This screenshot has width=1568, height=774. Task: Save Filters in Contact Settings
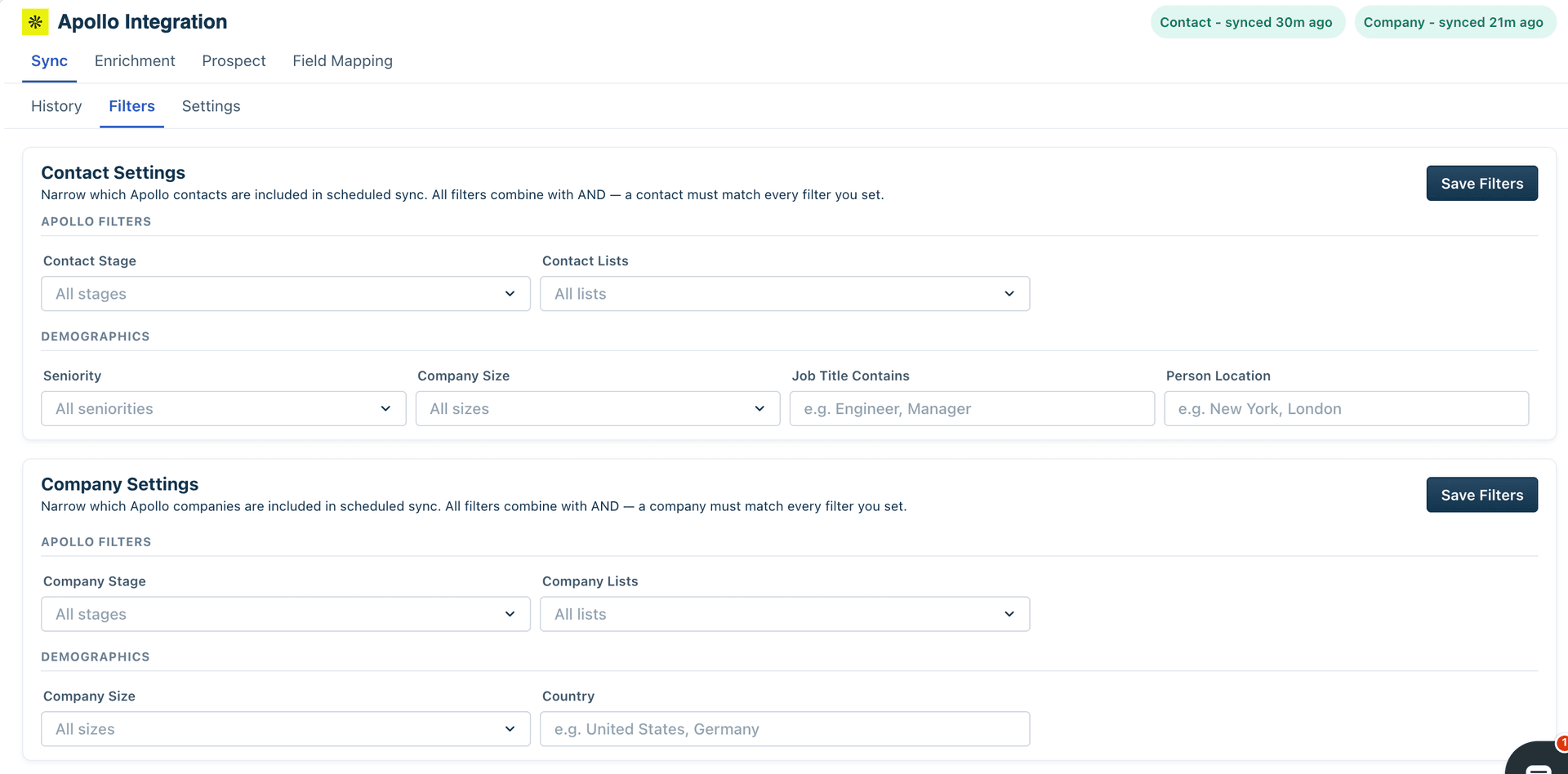[x=1481, y=184]
